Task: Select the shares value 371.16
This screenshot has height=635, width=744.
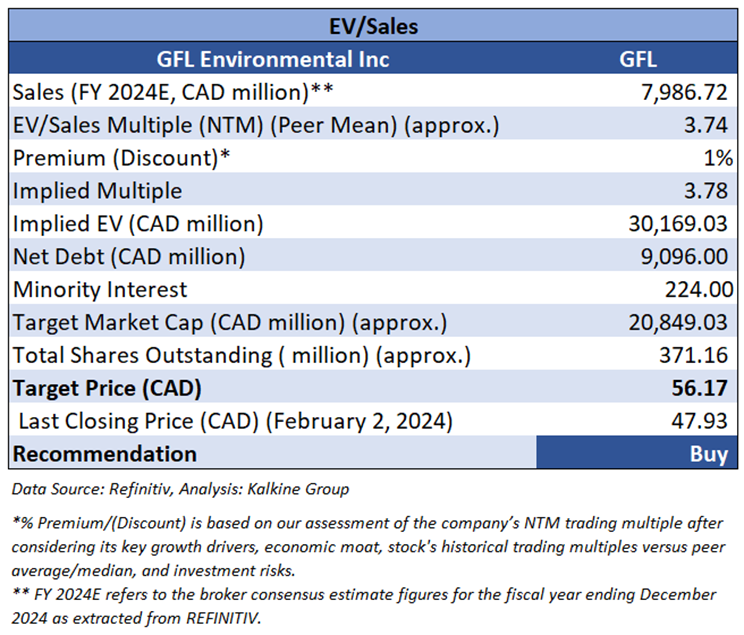Action: tap(693, 355)
